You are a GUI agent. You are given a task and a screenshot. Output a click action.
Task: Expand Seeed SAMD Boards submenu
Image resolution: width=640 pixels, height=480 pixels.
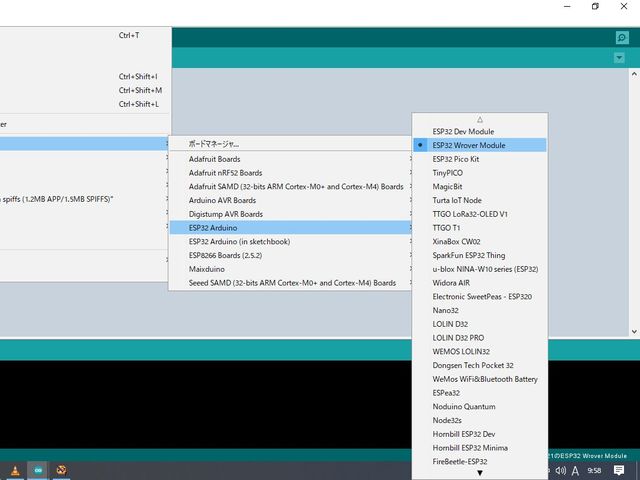click(290, 283)
